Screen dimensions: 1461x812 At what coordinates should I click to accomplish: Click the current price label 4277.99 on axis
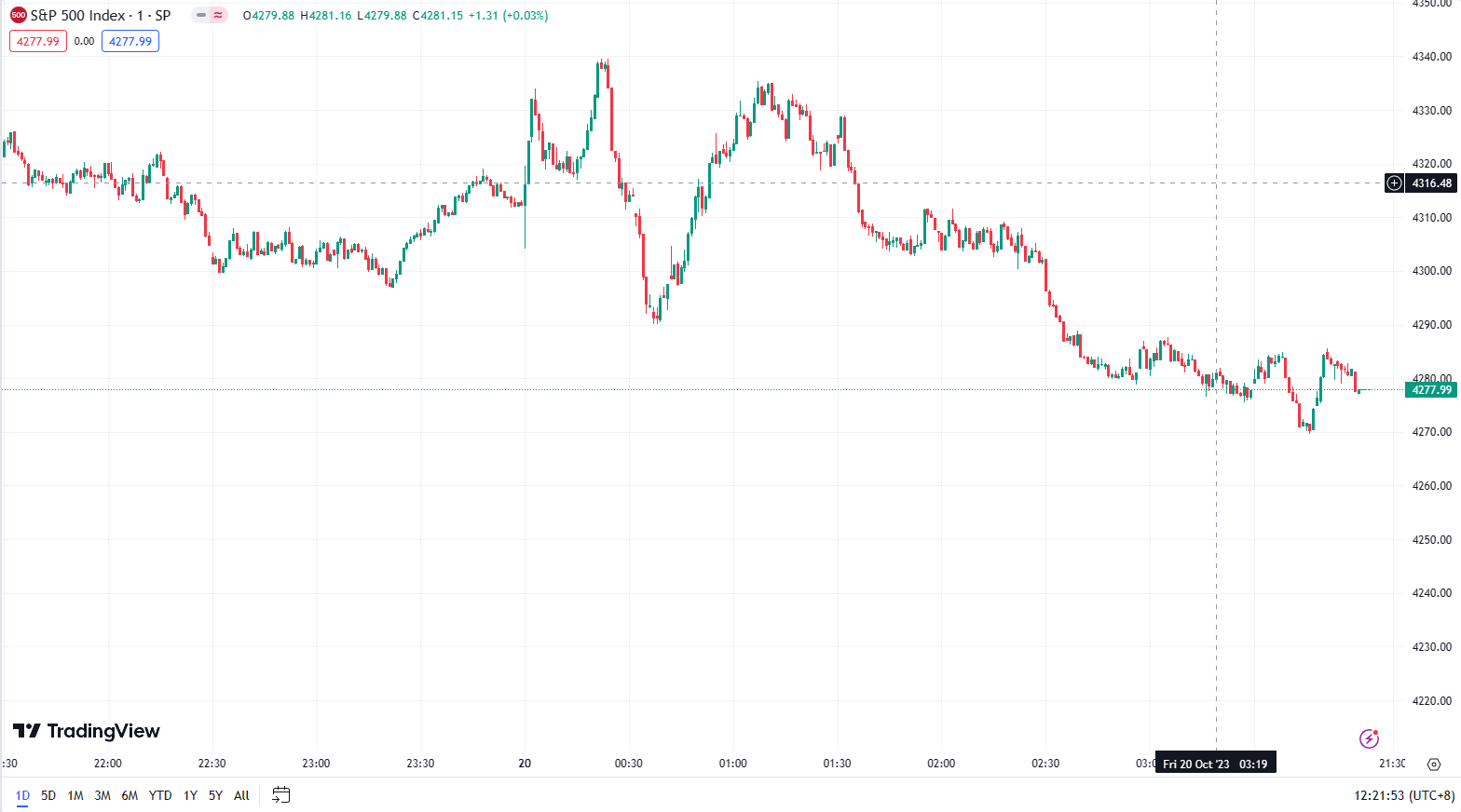(x=1431, y=390)
